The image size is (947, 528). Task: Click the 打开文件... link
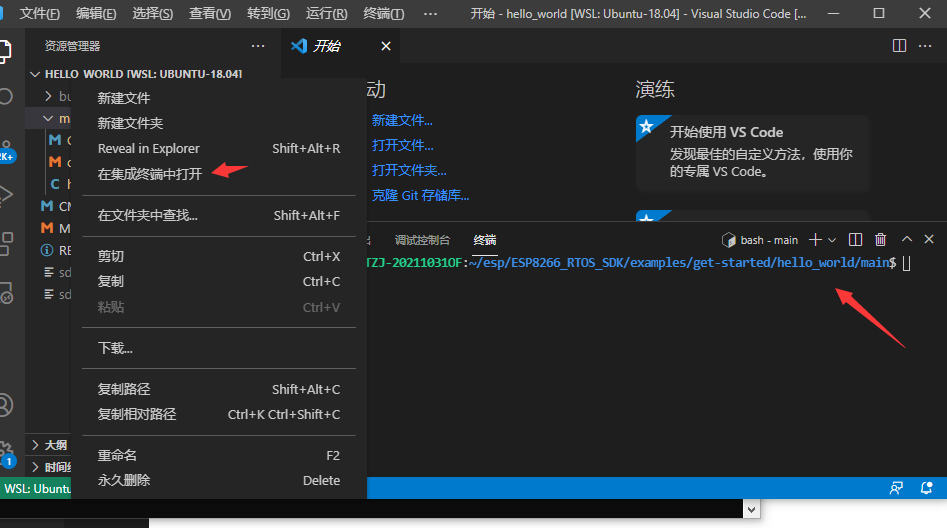click(403, 145)
